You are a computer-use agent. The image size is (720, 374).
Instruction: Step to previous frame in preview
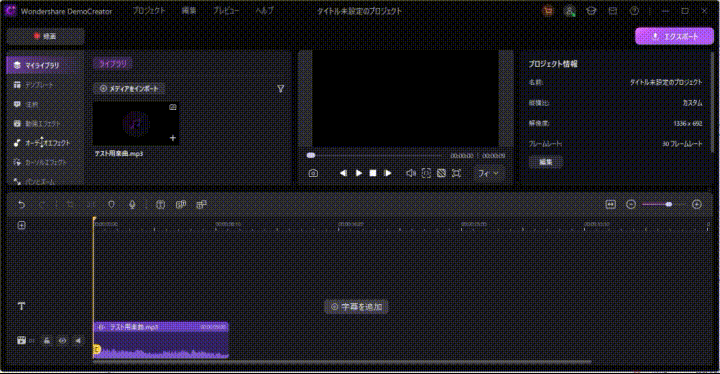coord(343,173)
